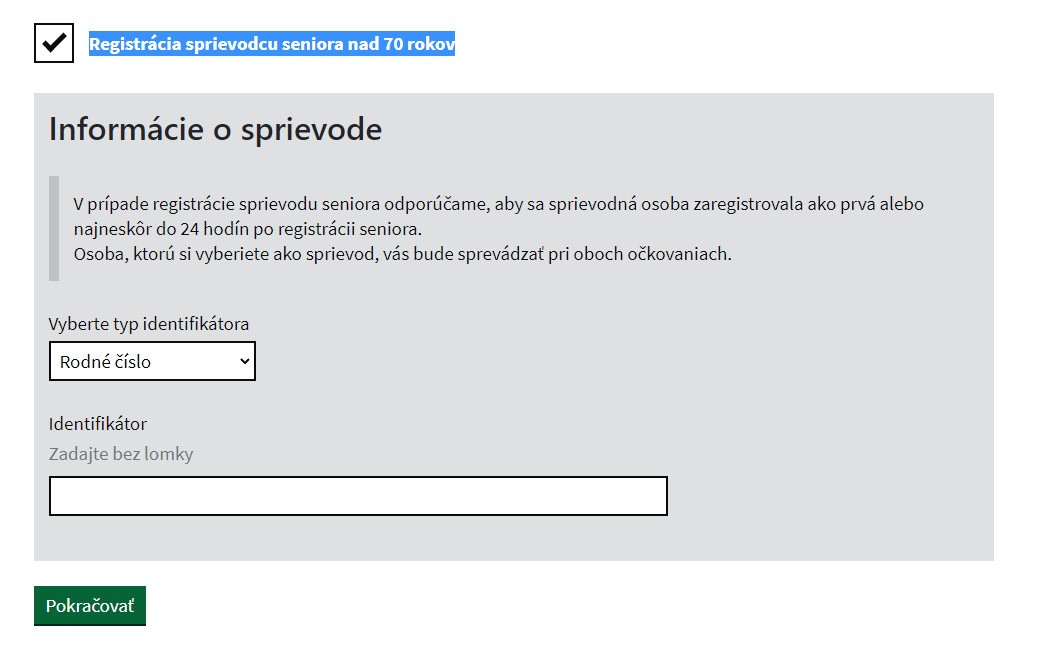Click the chevron arrow of 'Rodné číslo' select
The image size is (1057, 659).
click(x=244, y=361)
